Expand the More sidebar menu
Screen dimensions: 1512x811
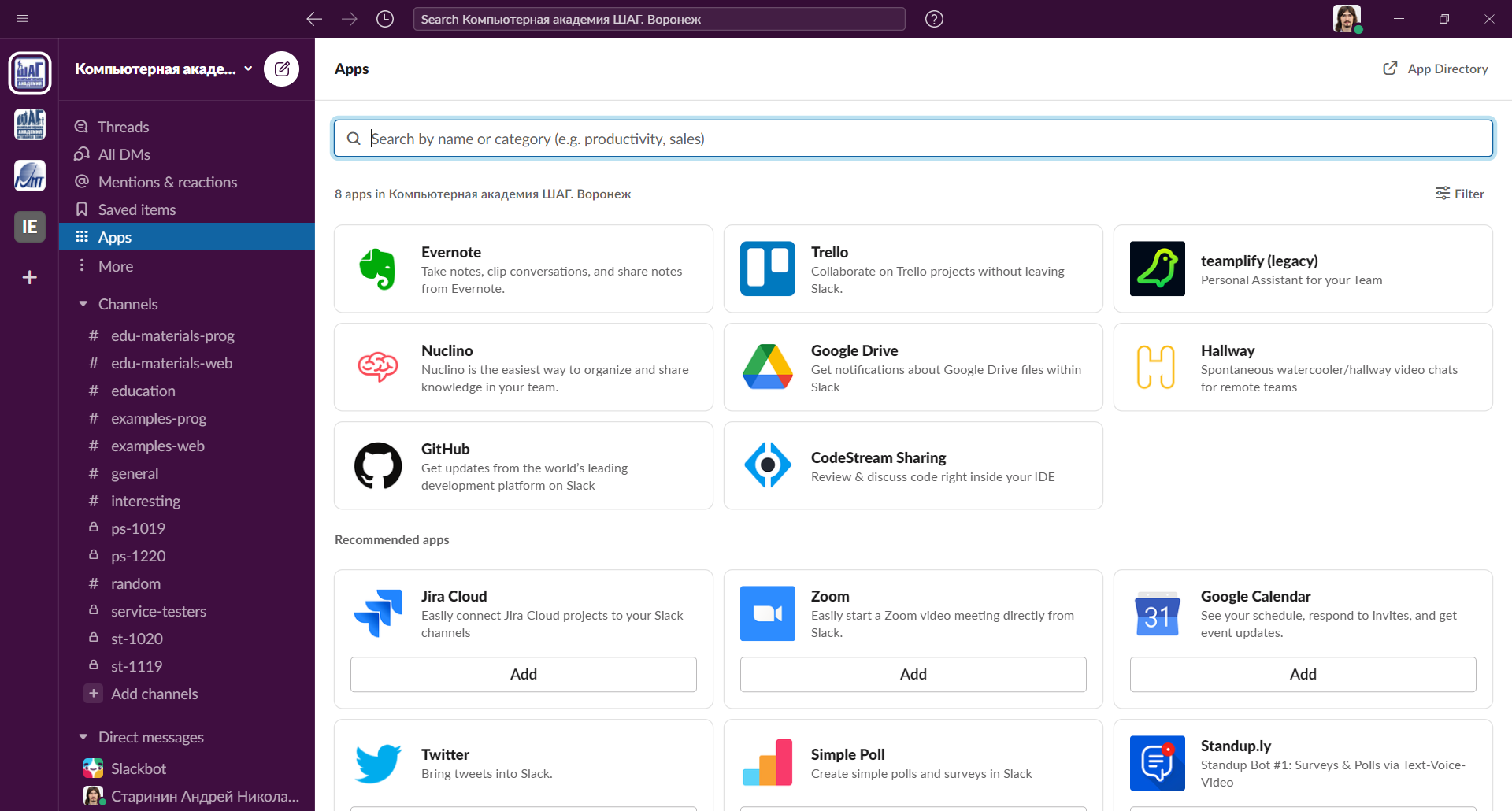pyautogui.click(x=187, y=266)
